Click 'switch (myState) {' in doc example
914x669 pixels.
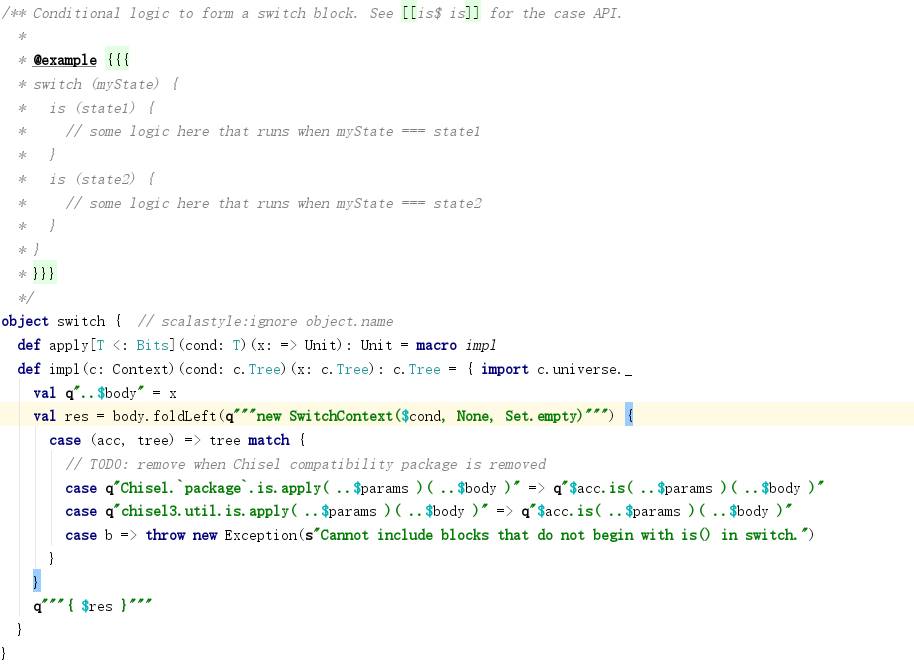(106, 84)
